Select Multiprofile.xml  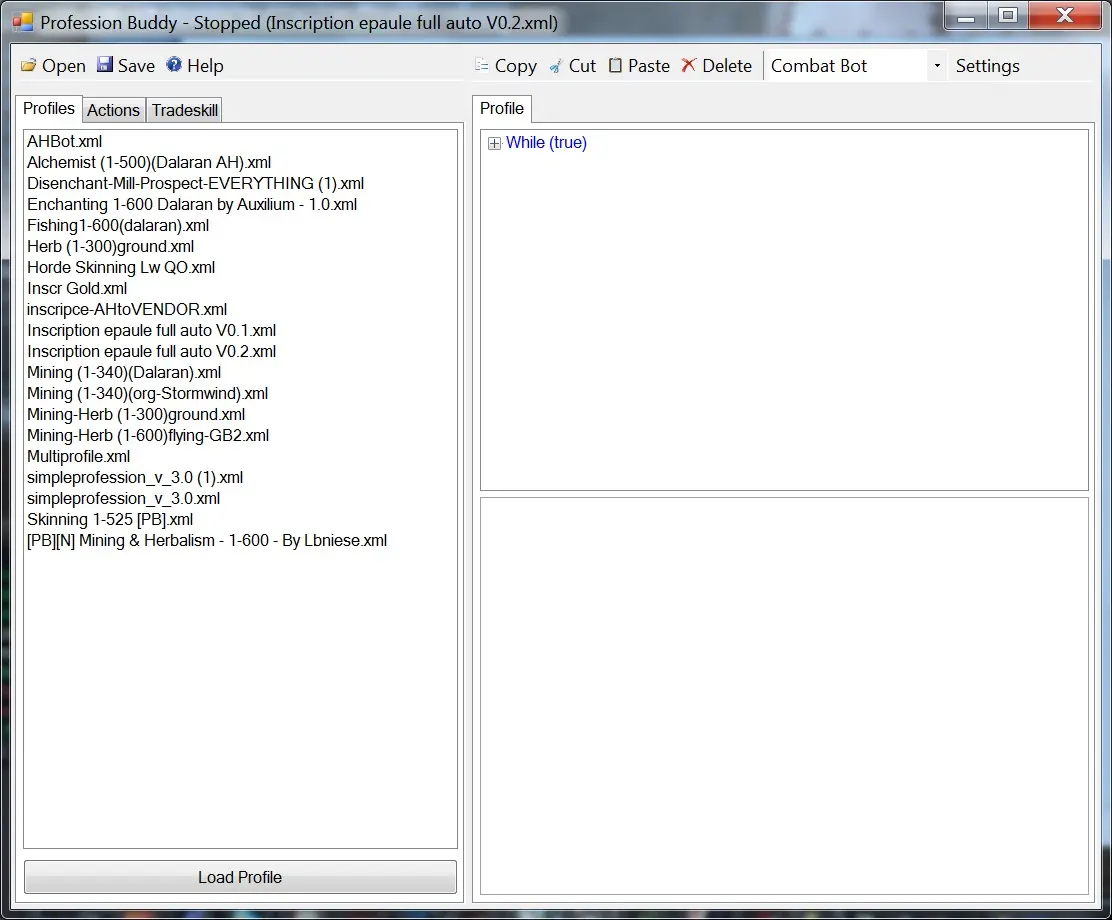(79, 456)
